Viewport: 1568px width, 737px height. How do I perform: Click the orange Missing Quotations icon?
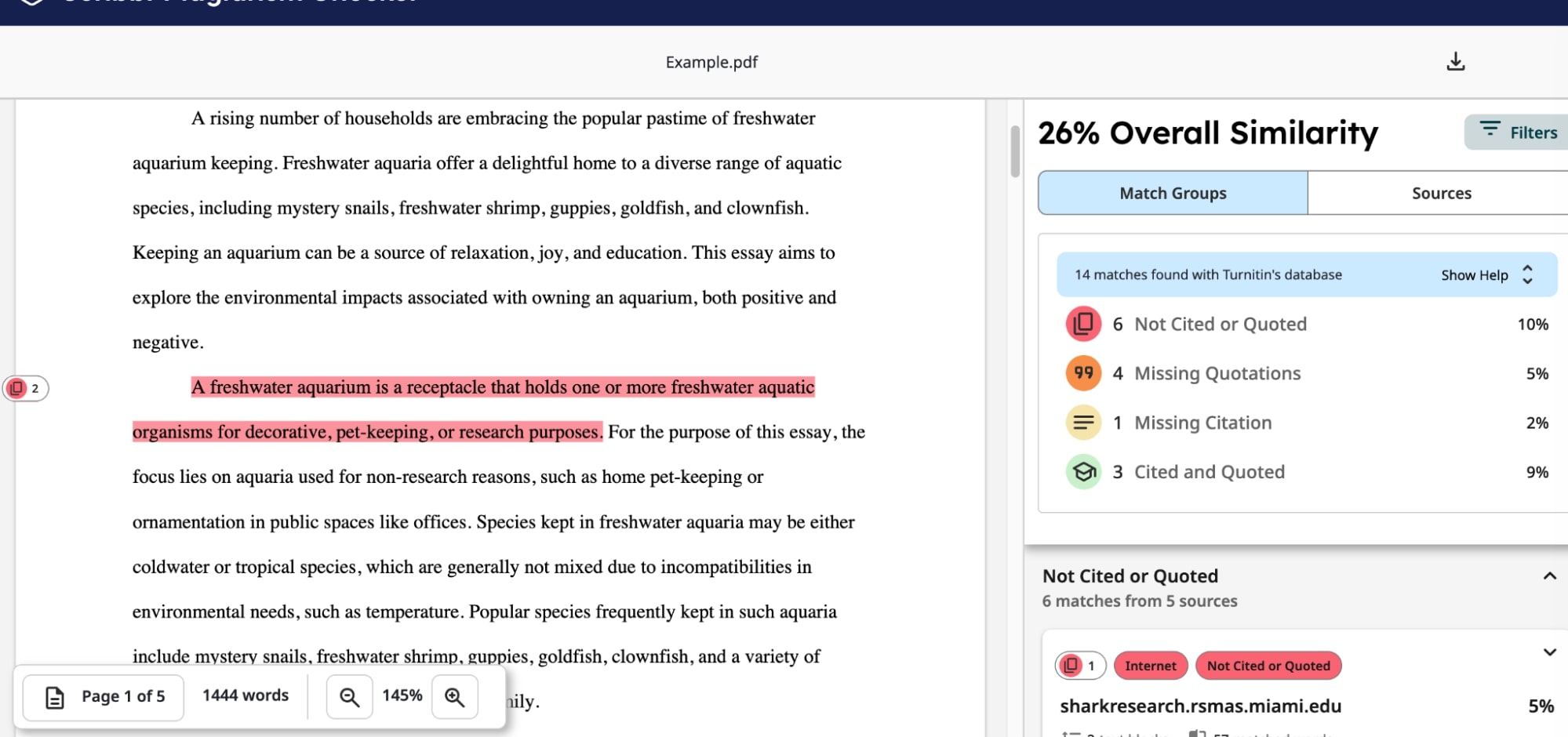[1083, 373]
